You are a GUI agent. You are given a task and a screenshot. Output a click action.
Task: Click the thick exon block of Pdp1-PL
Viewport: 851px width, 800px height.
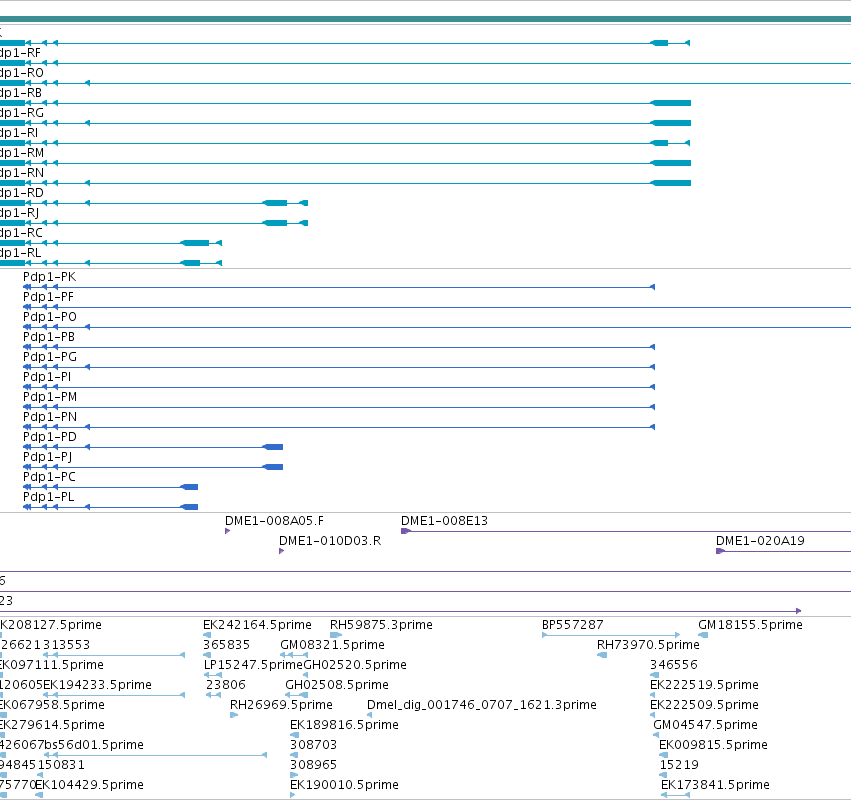pos(189,507)
